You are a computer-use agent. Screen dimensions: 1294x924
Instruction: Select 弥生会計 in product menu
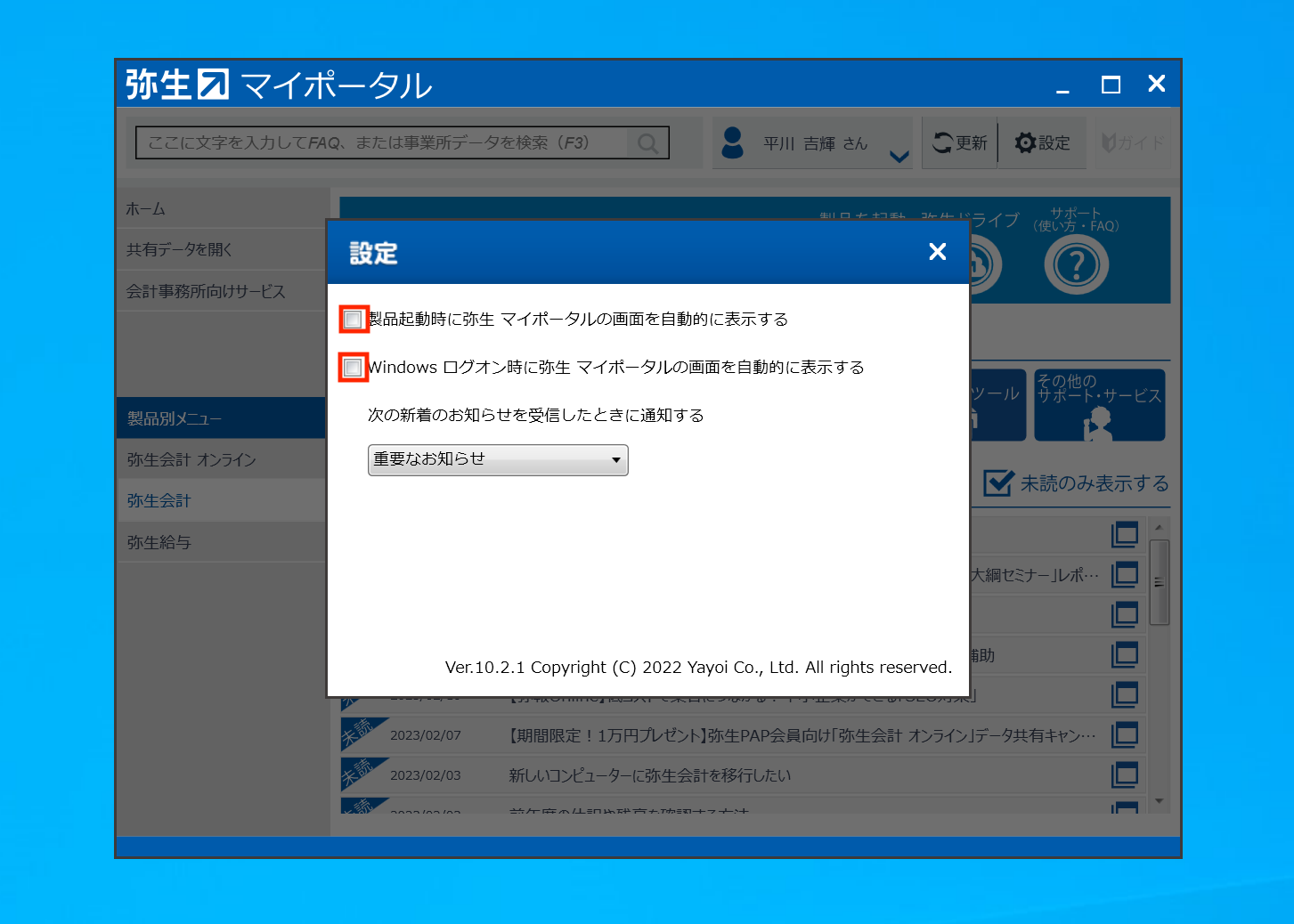pyautogui.click(x=159, y=501)
